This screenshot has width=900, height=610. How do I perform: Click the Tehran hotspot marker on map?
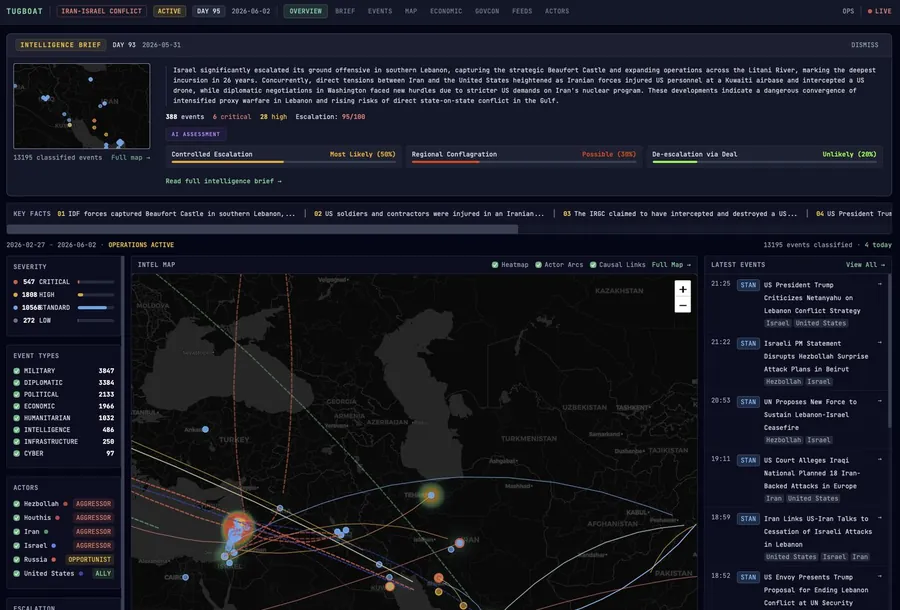point(431,495)
